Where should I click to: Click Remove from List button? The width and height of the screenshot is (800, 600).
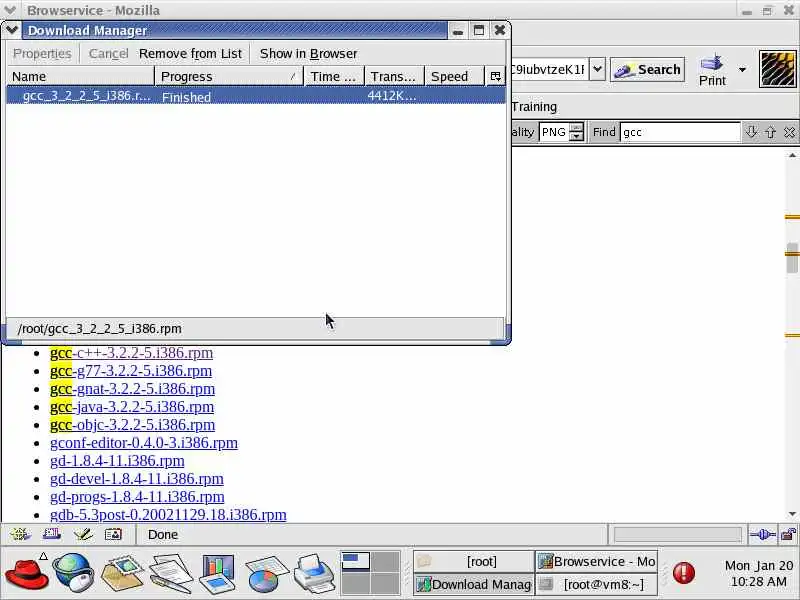190,54
